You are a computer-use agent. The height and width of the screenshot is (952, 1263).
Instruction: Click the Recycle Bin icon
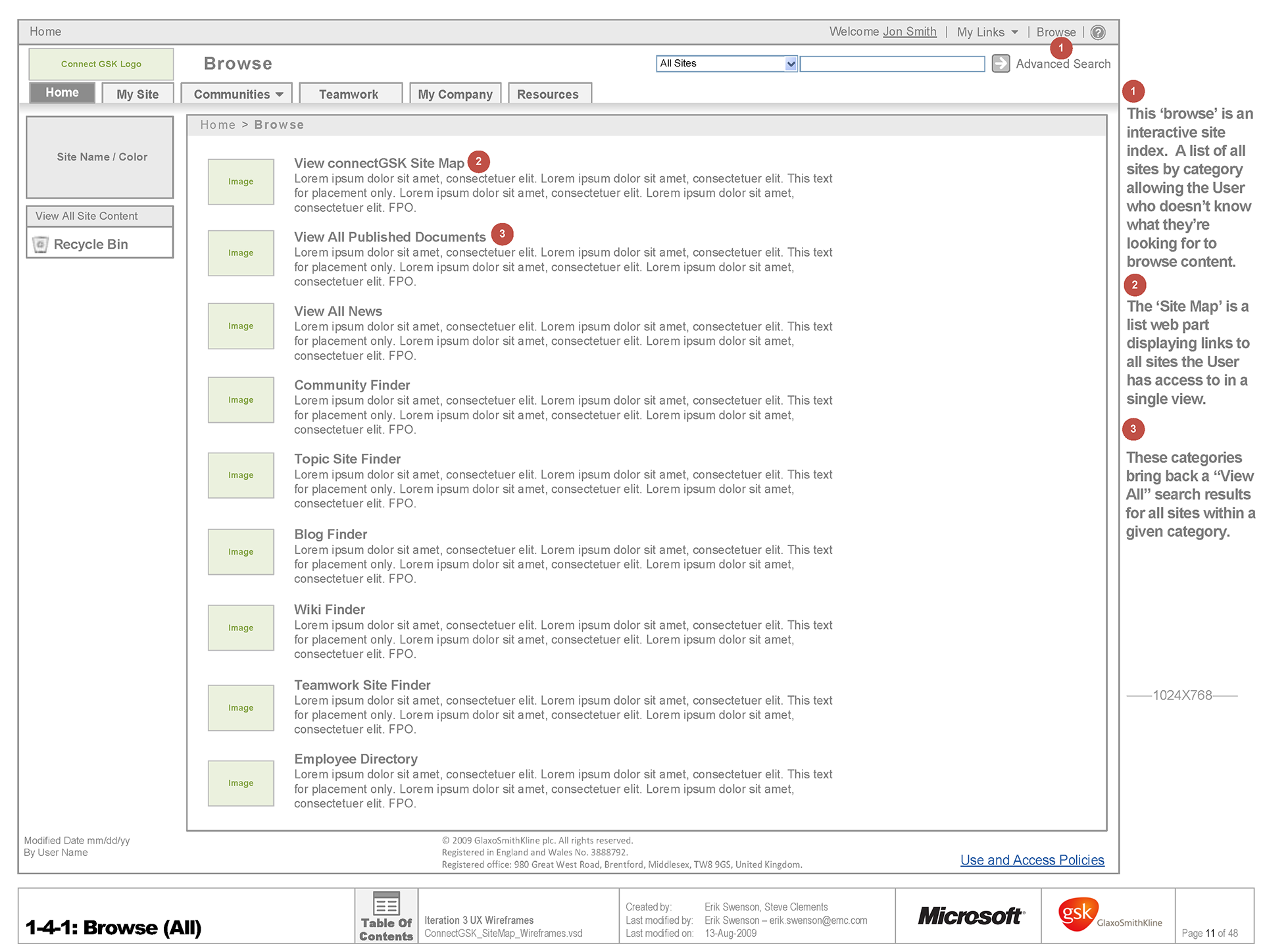(41, 244)
